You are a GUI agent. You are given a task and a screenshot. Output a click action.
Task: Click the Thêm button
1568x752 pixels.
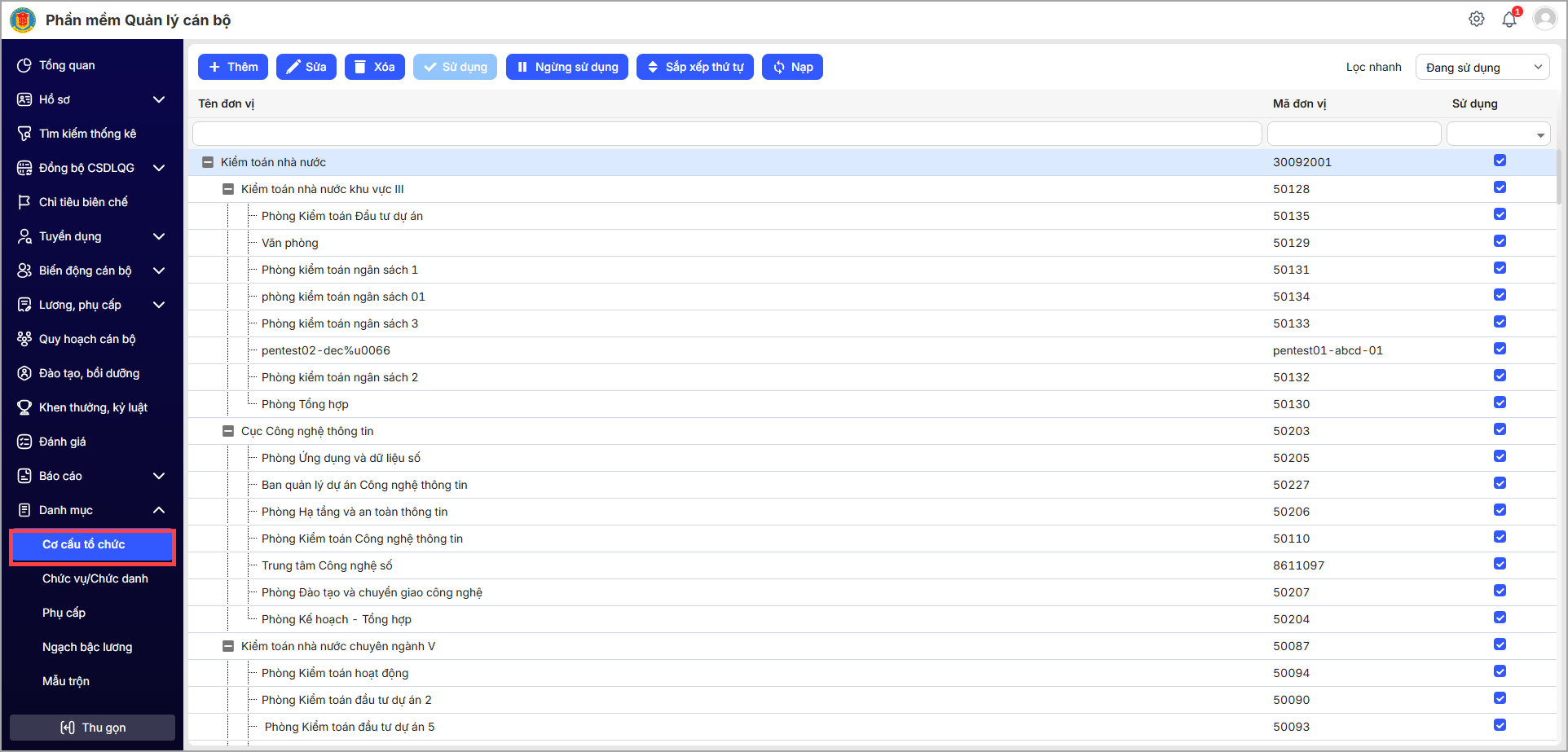(233, 67)
